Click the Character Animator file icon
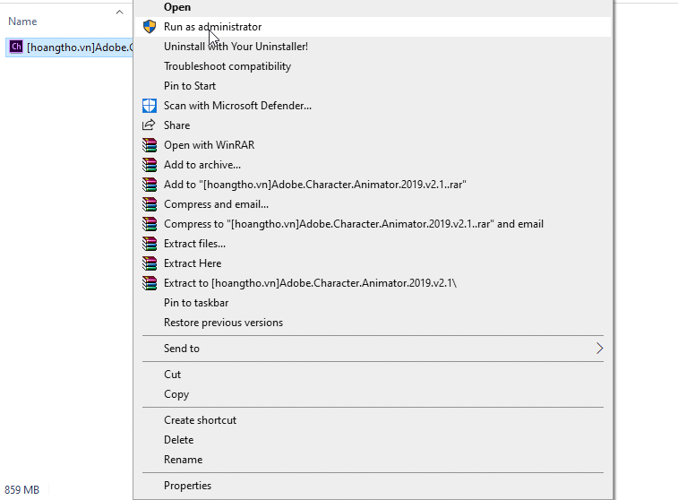This screenshot has width=678, height=500. coord(16,47)
